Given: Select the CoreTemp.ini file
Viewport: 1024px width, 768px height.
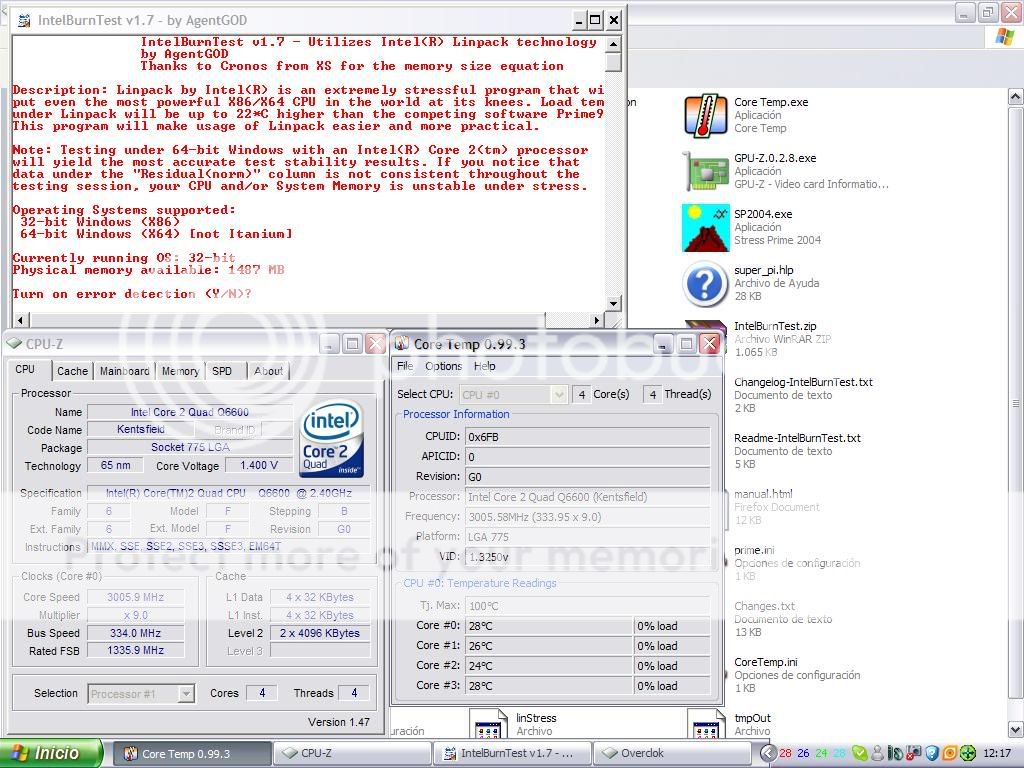Looking at the screenshot, I should click(x=766, y=662).
